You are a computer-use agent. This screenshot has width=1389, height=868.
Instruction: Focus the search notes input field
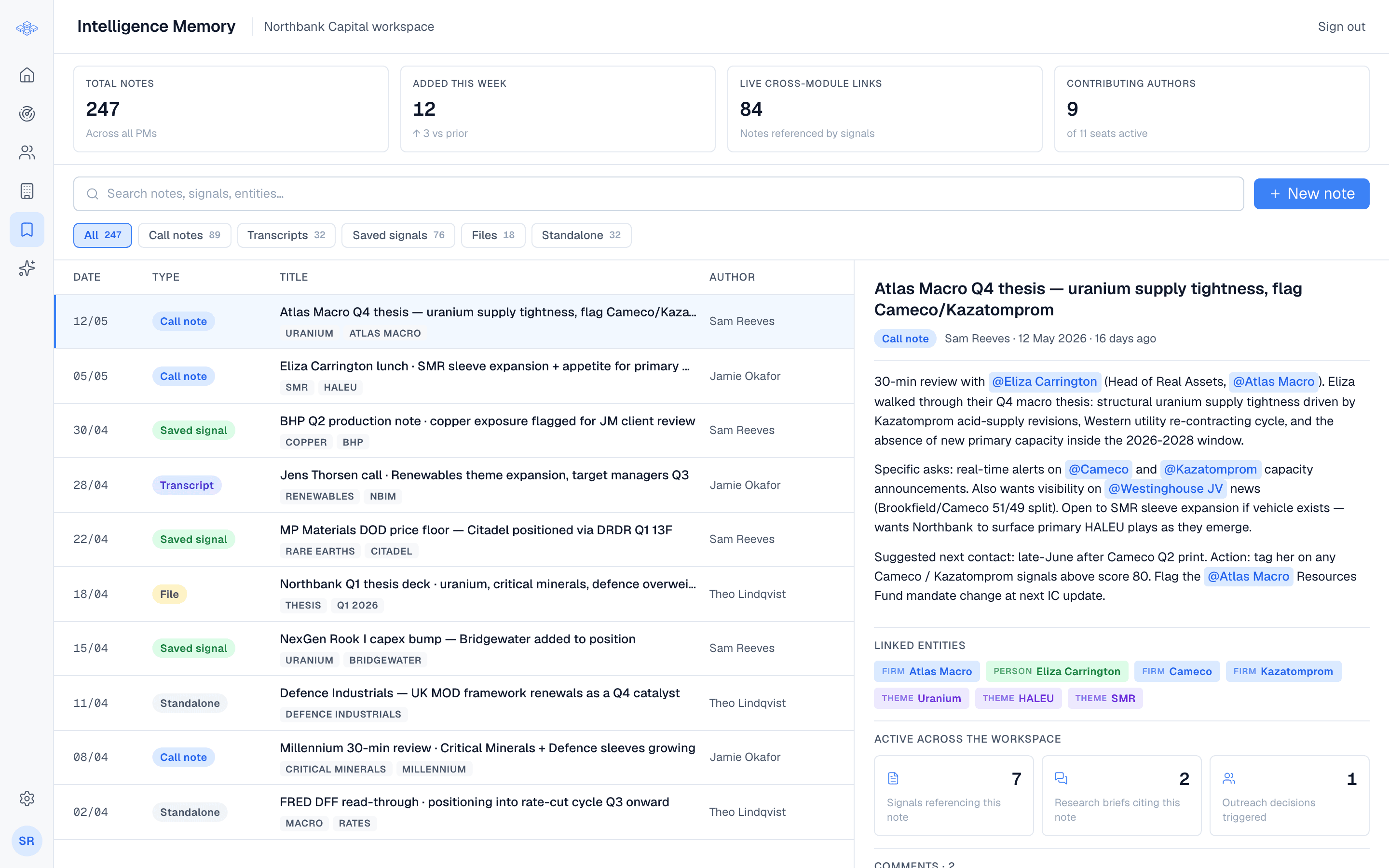(x=658, y=194)
